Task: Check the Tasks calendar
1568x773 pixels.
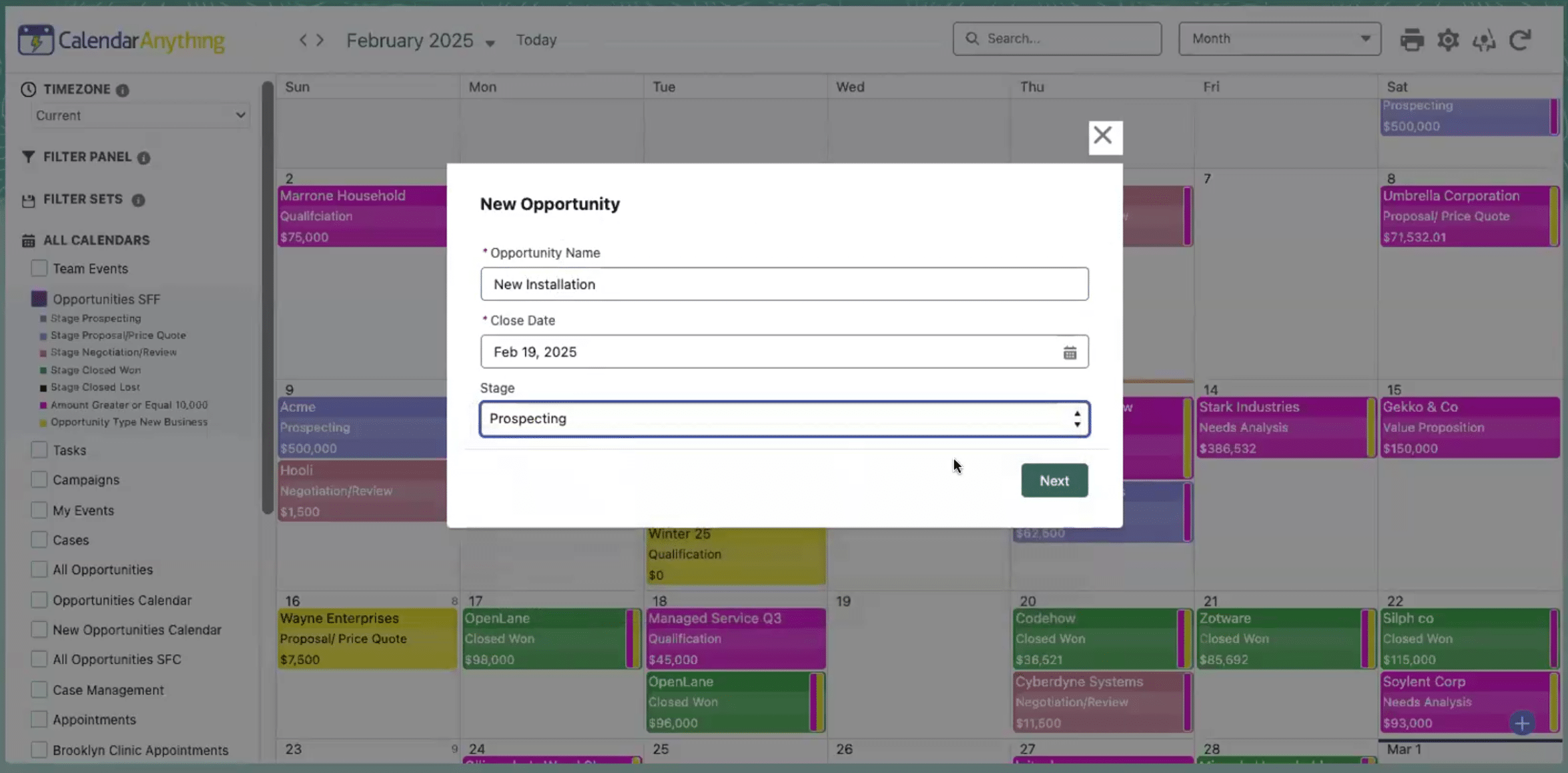Action: pyautogui.click(x=39, y=450)
